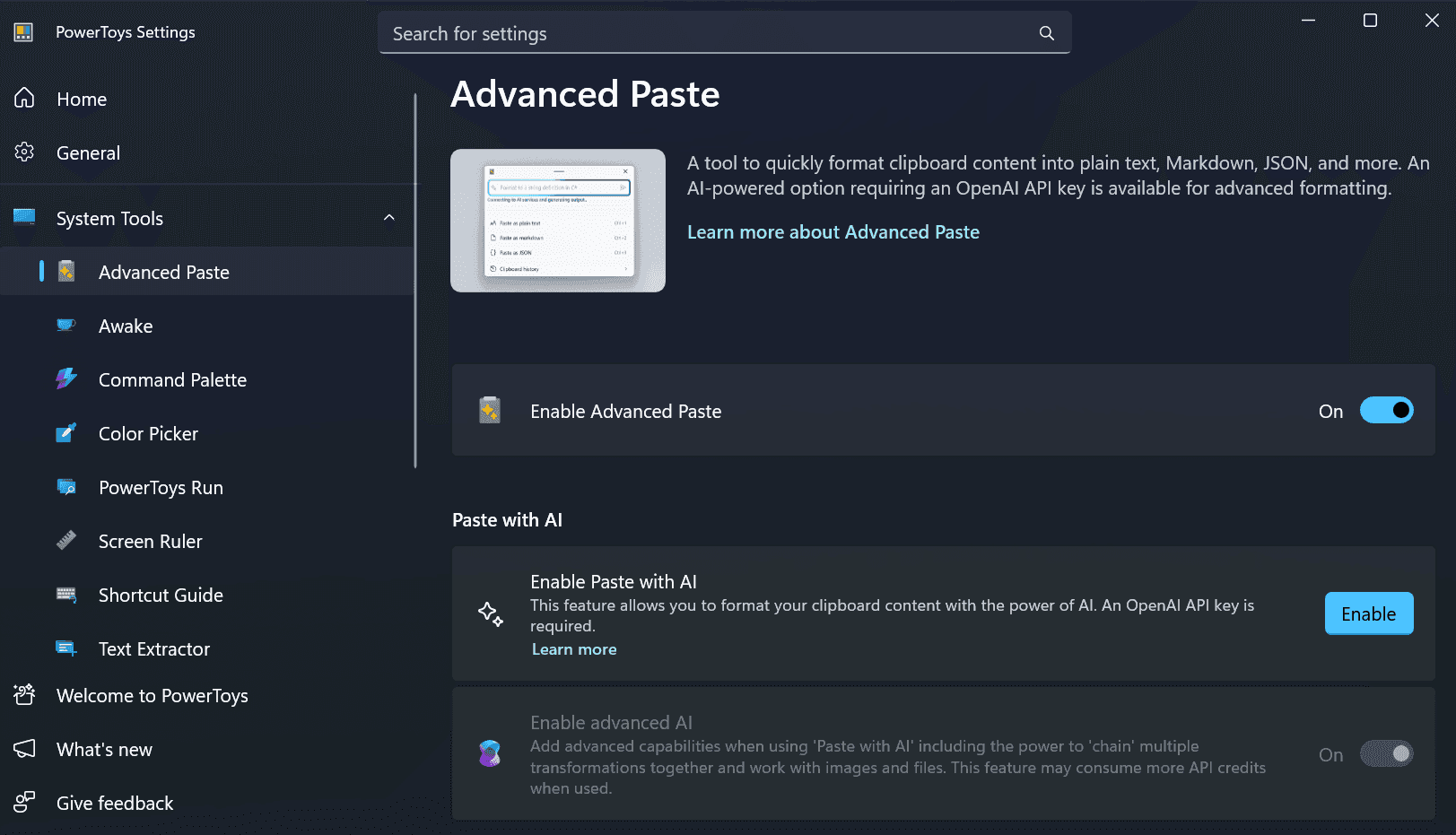Go to What's new page
The width and height of the screenshot is (1456, 835).
point(104,750)
